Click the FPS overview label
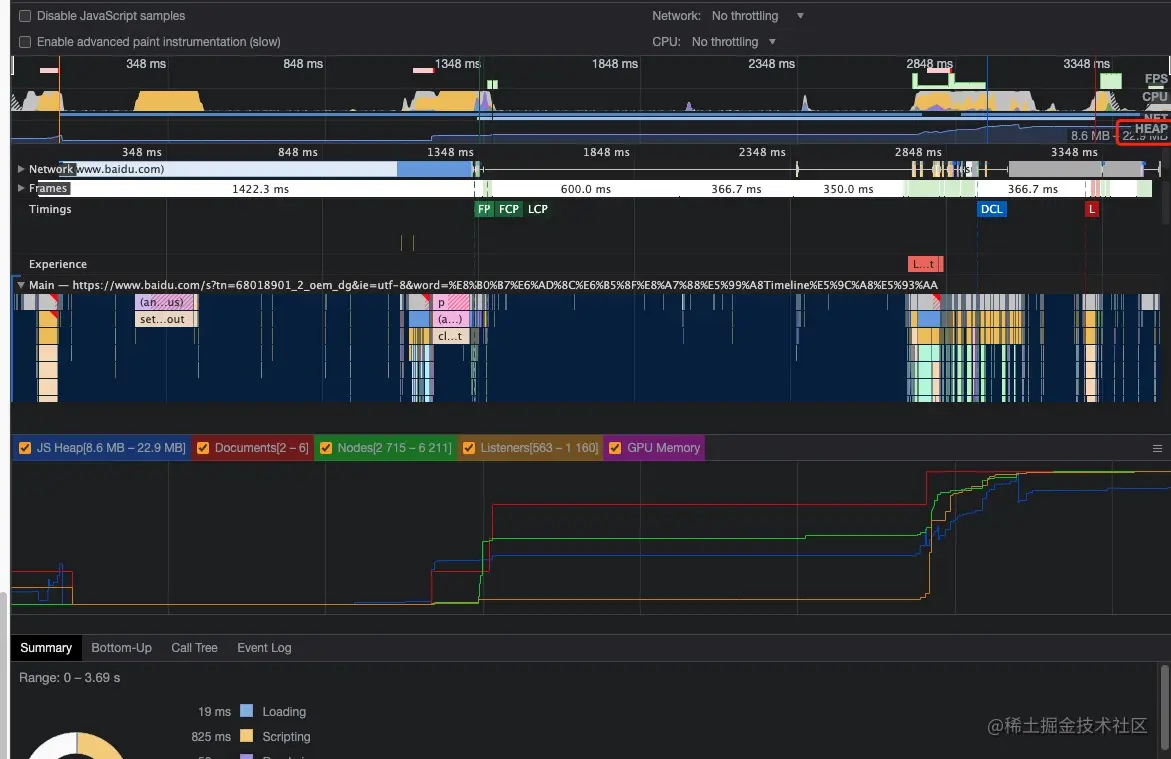This screenshot has width=1171, height=759. point(1156,78)
